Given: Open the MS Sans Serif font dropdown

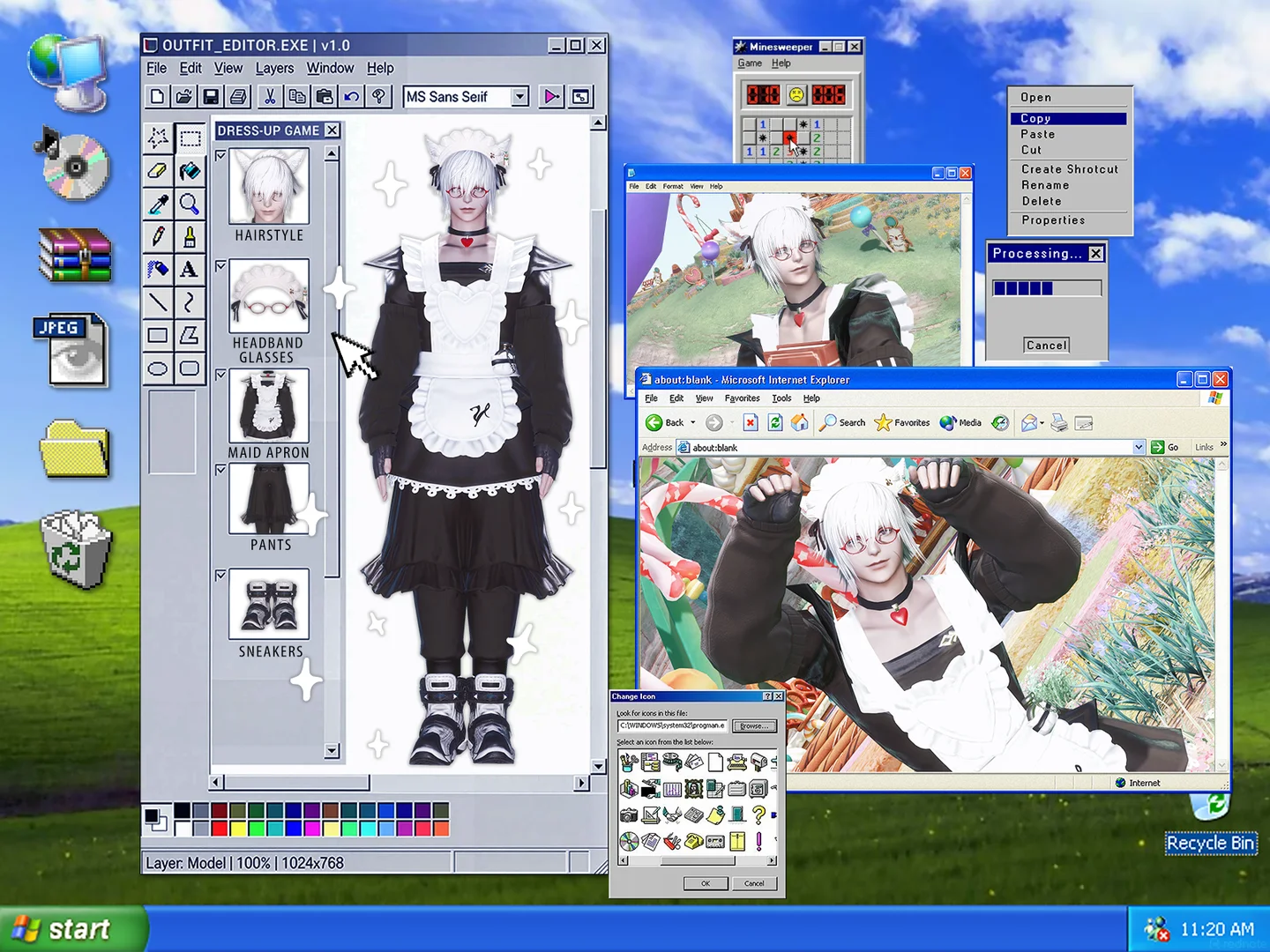Looking at the screenshot, I should coord(520,97).
